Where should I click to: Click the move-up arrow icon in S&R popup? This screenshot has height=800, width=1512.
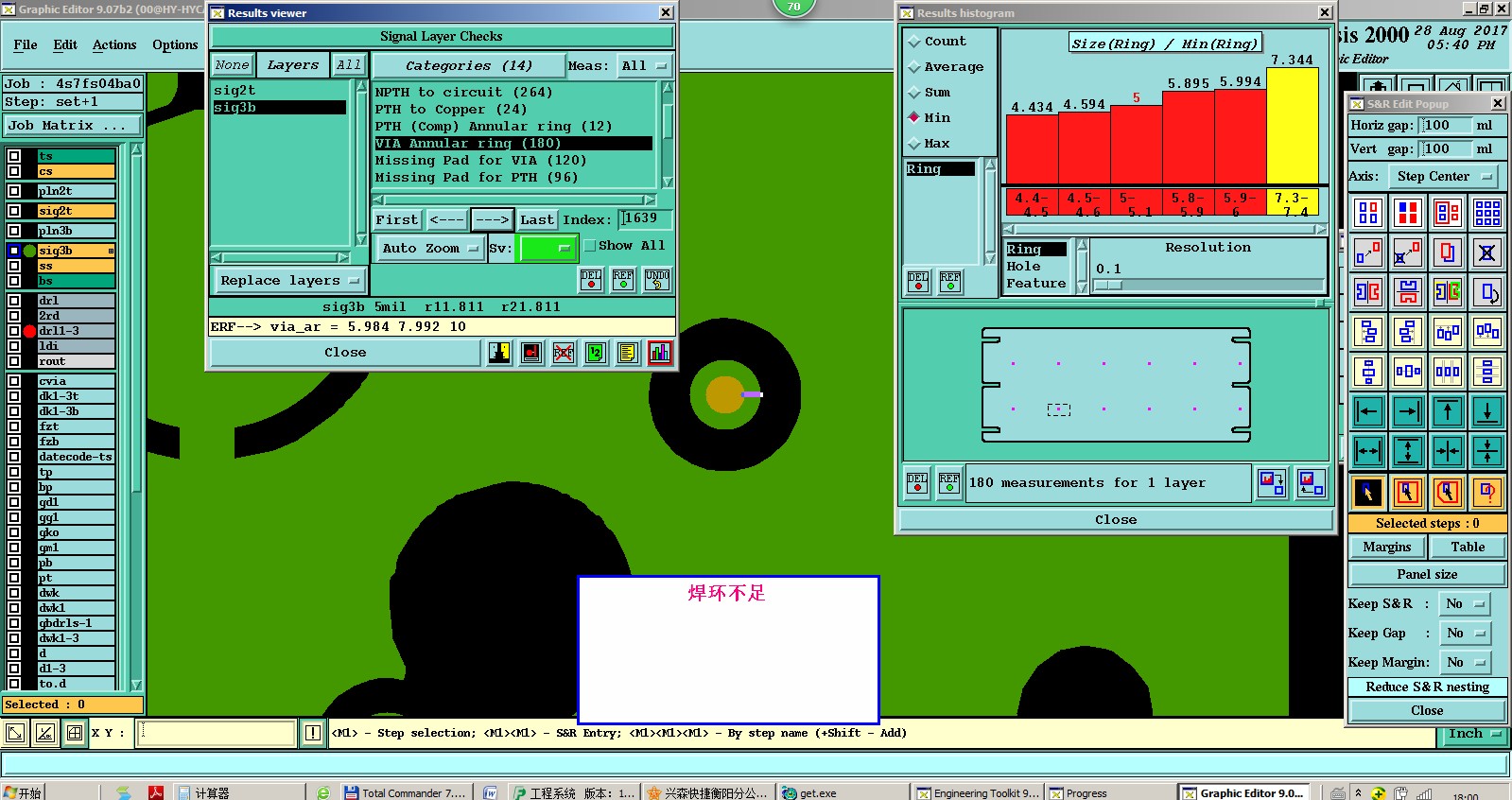point(1448,411)
